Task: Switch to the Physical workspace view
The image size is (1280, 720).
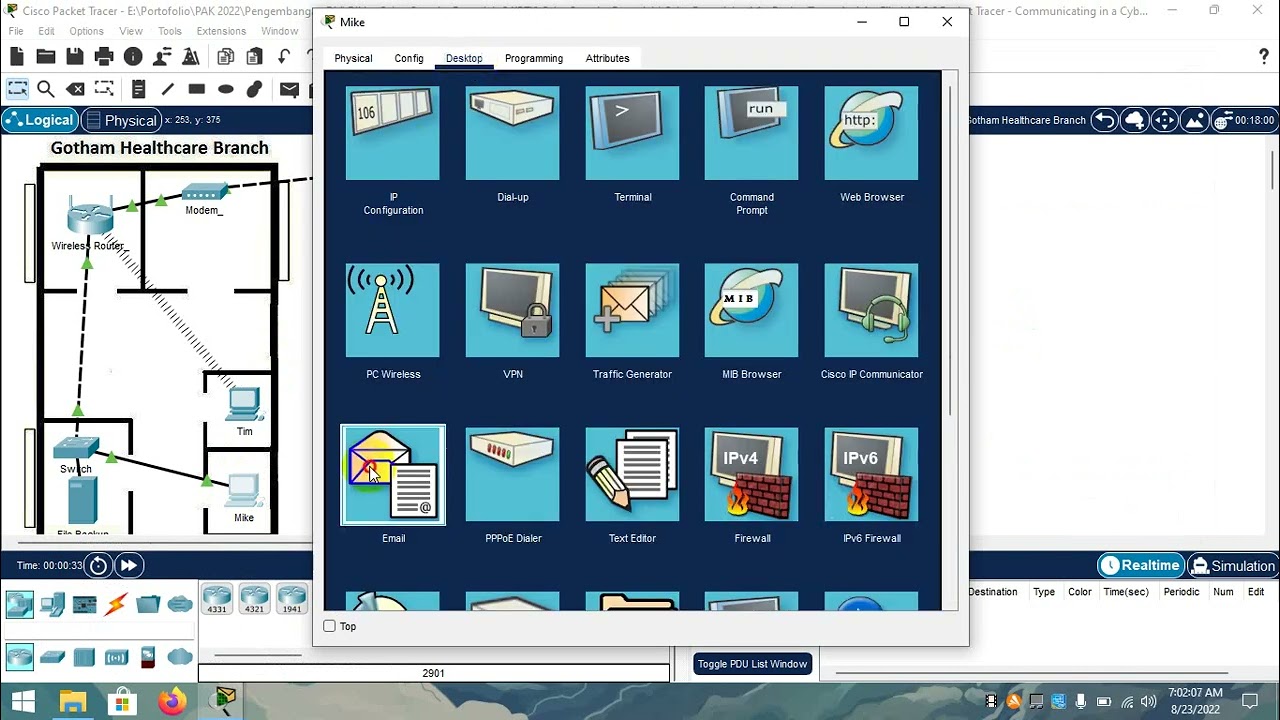Action: [x=120, y=120]
